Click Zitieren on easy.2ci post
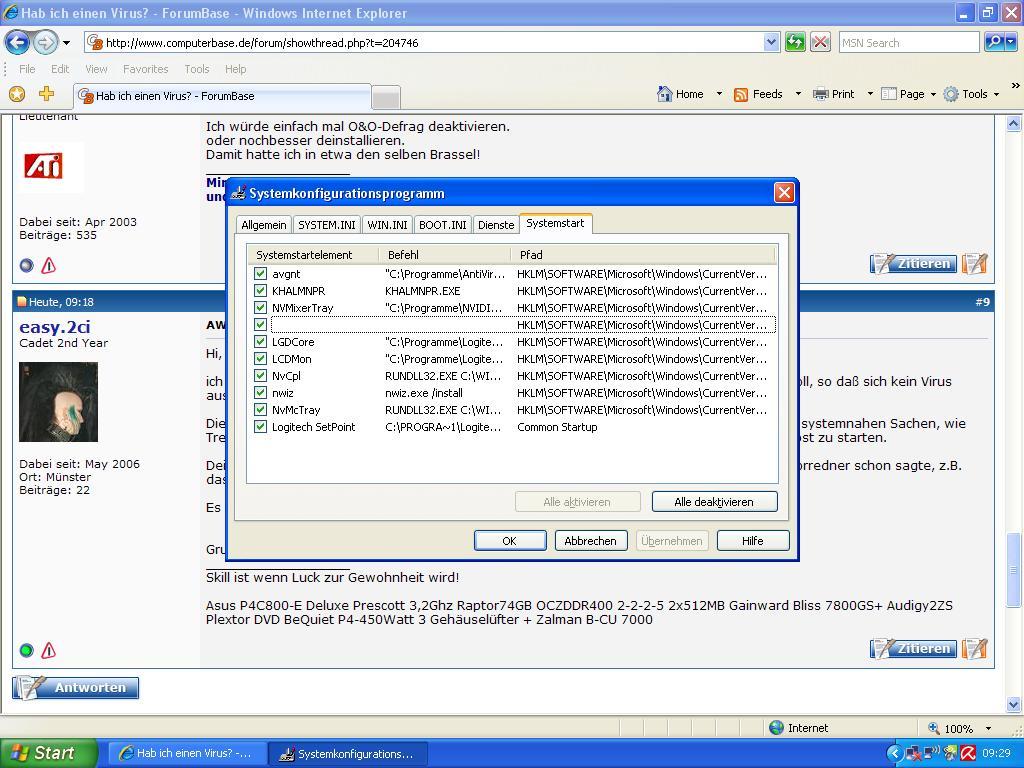Viewport: 1024px width, 768px height. (x=913, y=648)
